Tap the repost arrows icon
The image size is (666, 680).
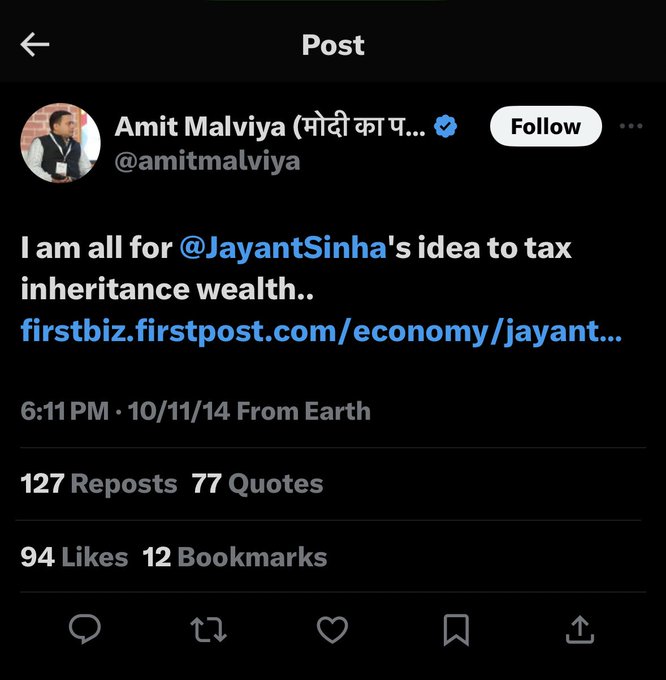pos(208,628)
